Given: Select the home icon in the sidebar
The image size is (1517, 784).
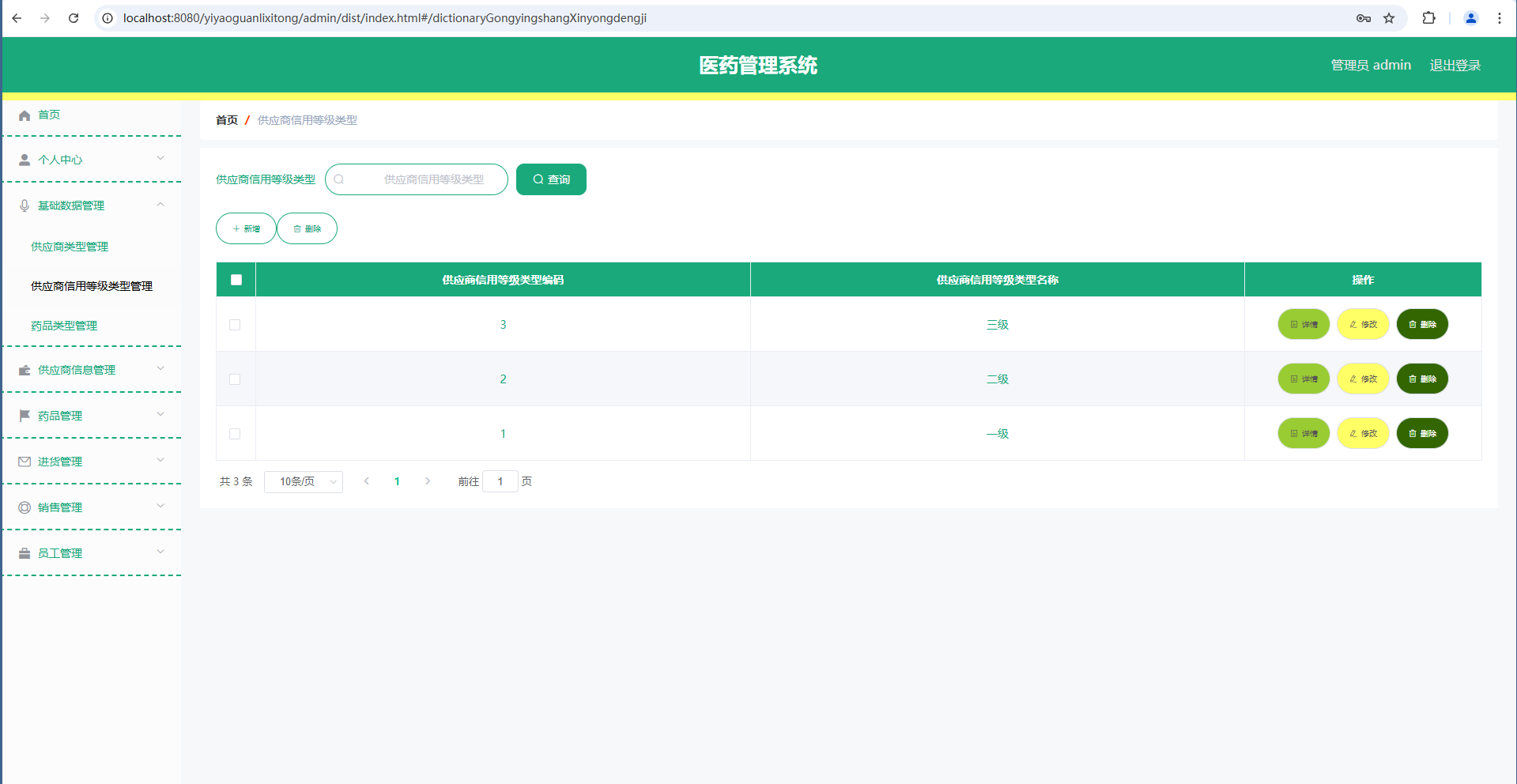Looking at the screenshot, I should 24,115.
